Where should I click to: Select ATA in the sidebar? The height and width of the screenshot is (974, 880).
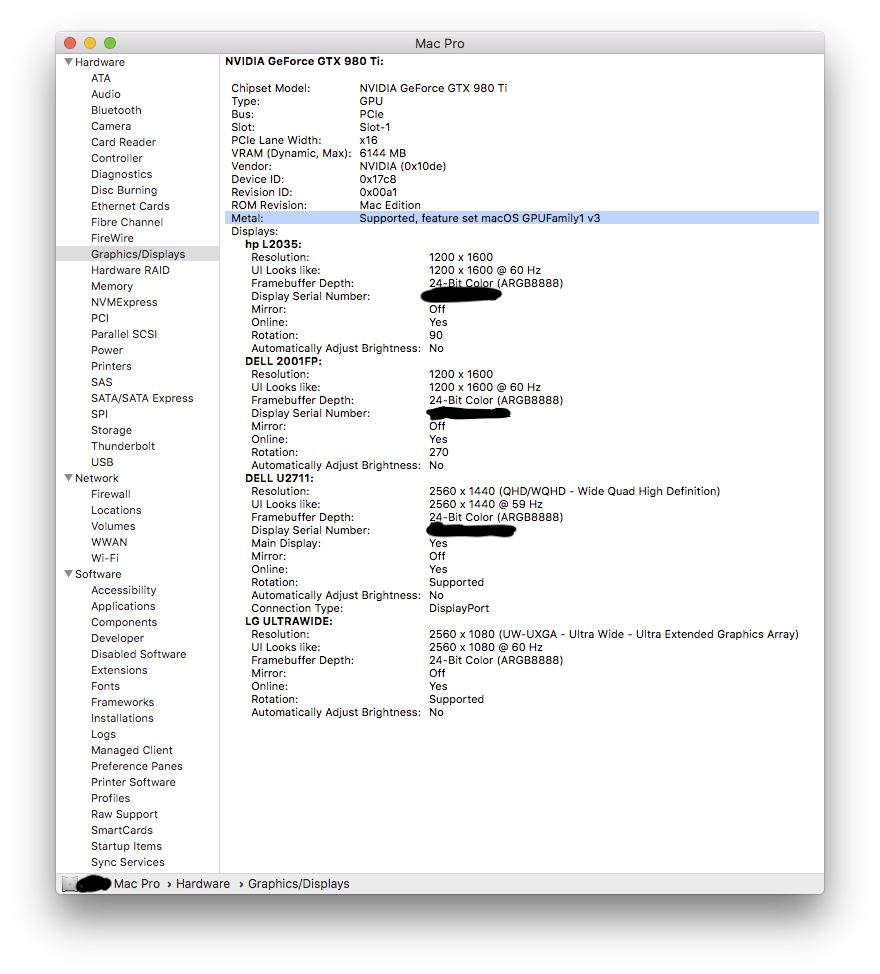point(101,78)
